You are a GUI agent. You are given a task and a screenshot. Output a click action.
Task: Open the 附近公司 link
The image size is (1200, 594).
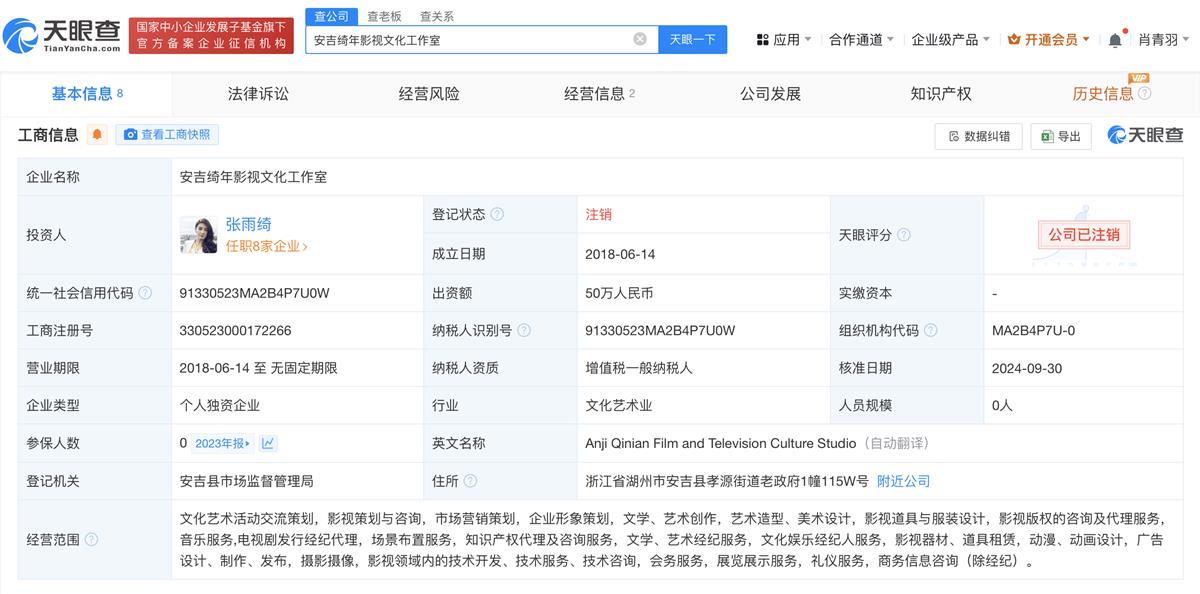pos(903,481)
